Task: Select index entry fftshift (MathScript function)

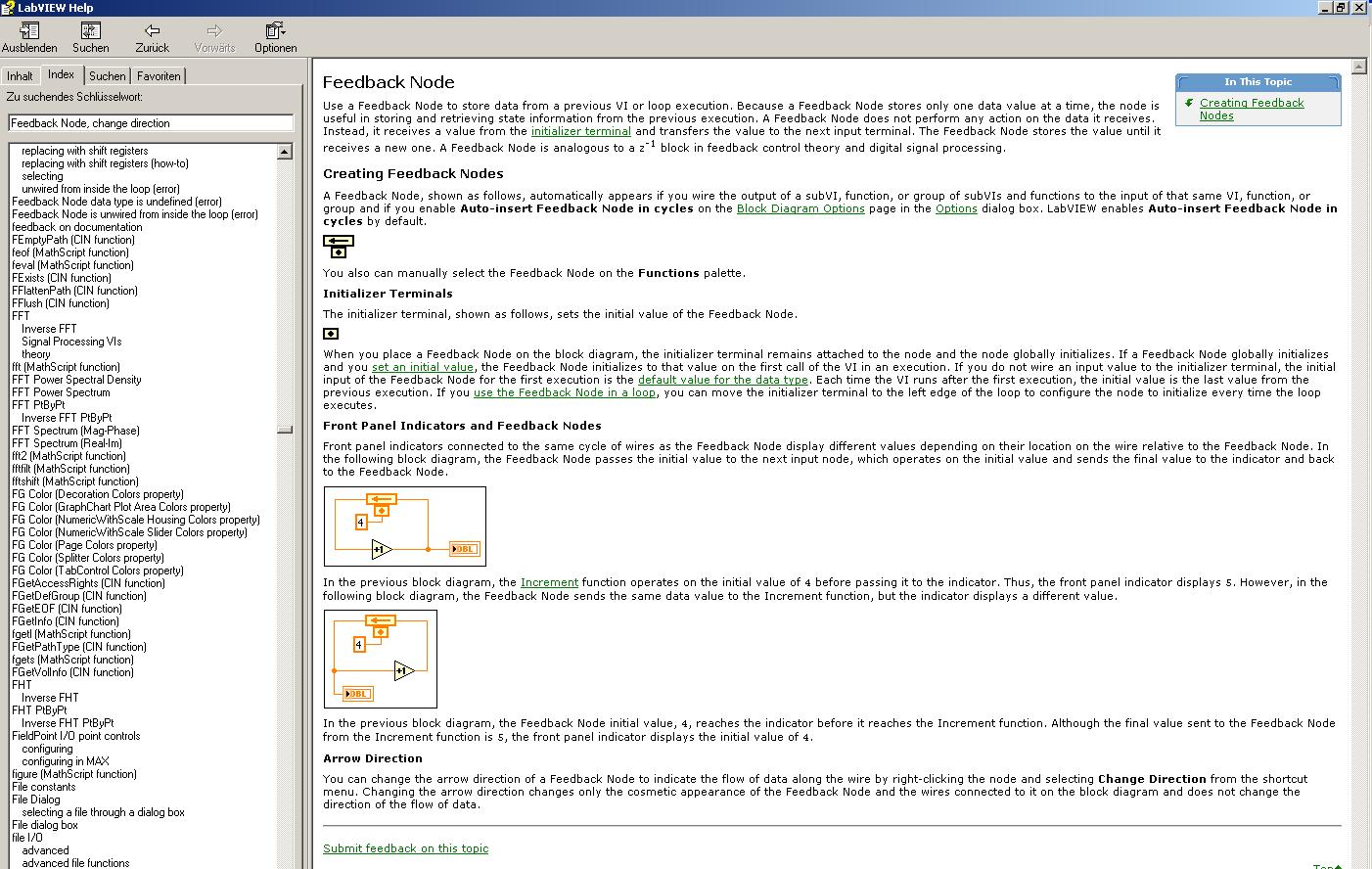Action: [x=75, y=481]
